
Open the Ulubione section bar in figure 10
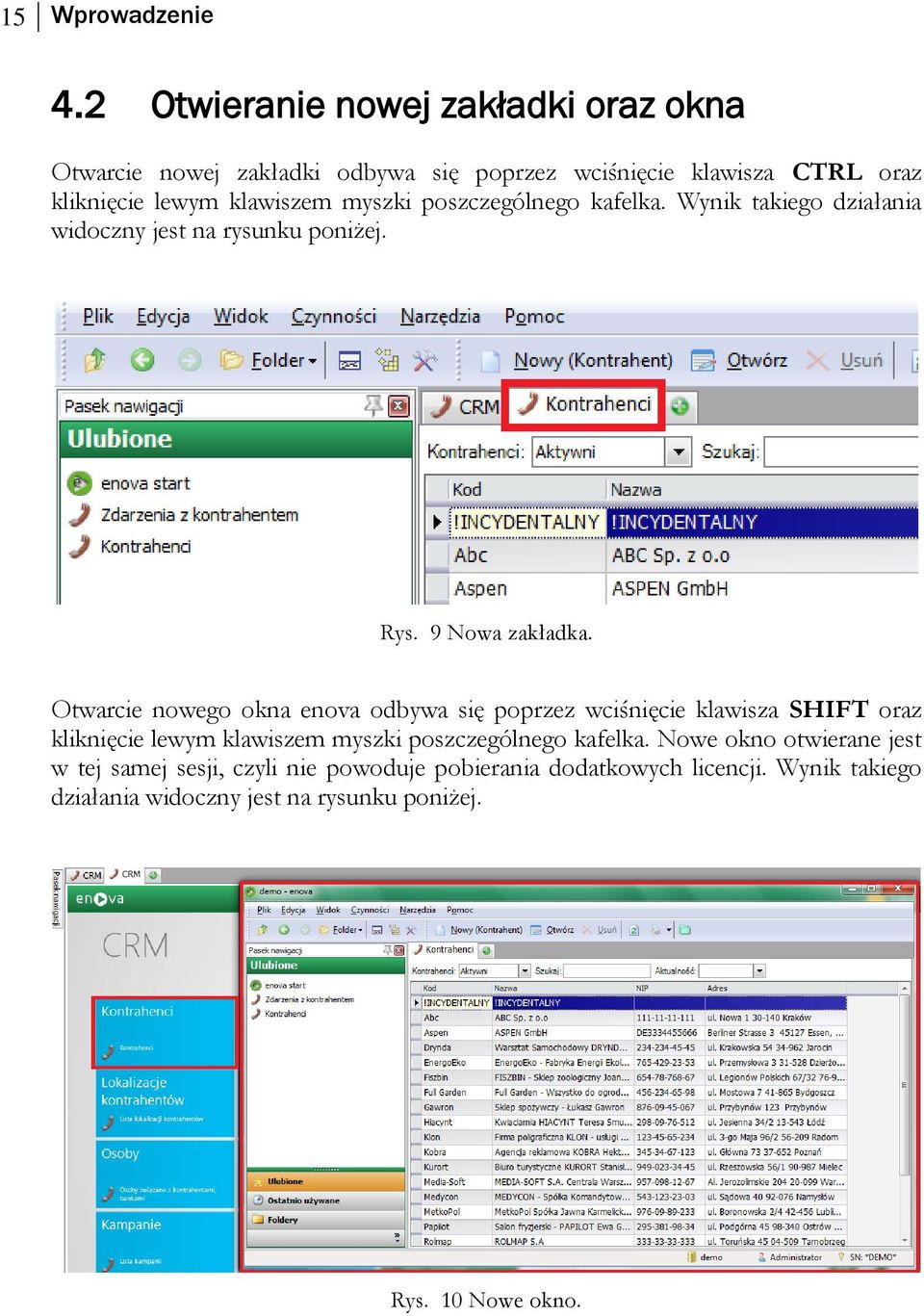point(325,1181)
